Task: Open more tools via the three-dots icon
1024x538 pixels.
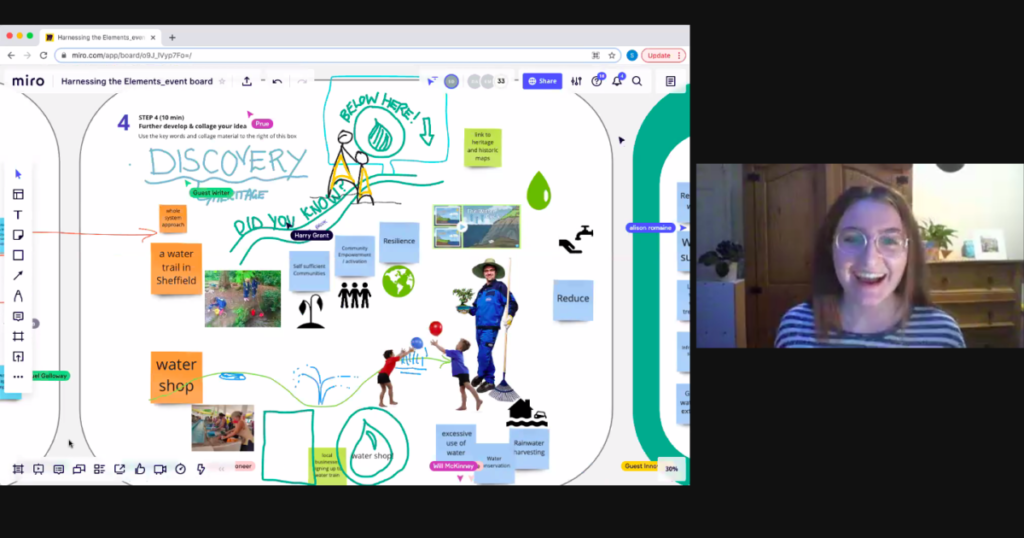Action: (x=18, y=377)
